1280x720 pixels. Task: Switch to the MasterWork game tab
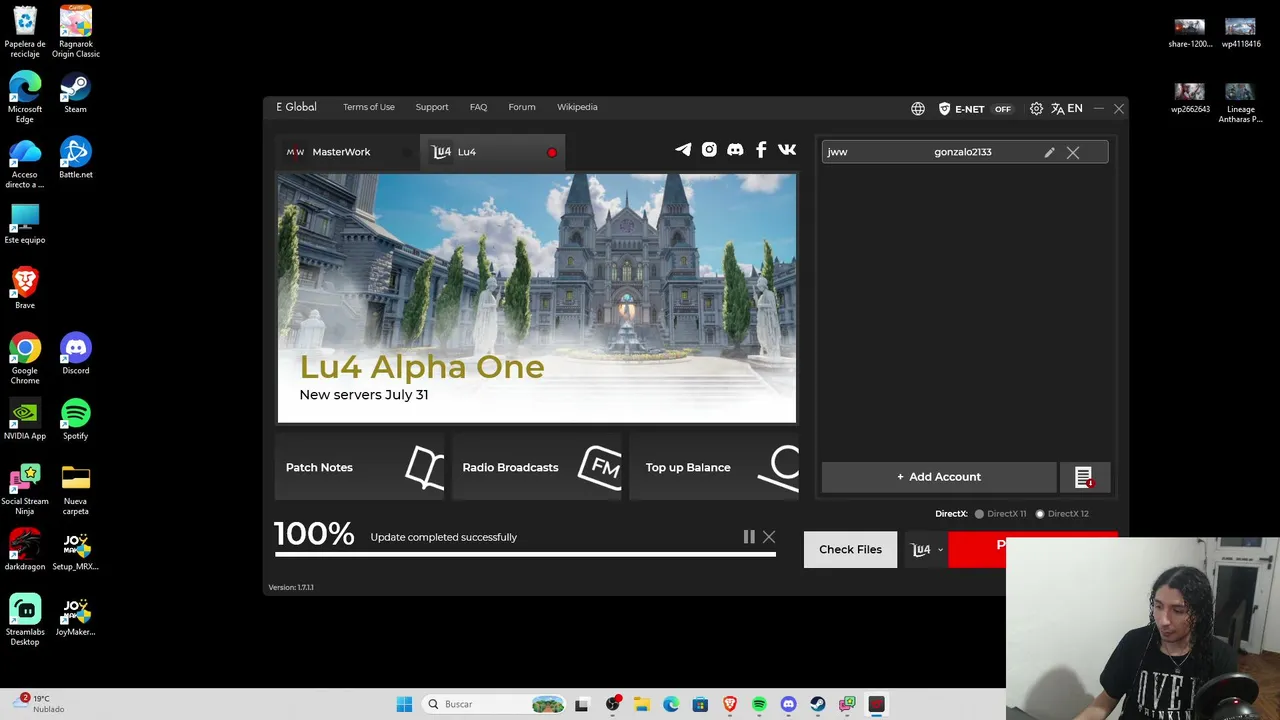point(347,152)
